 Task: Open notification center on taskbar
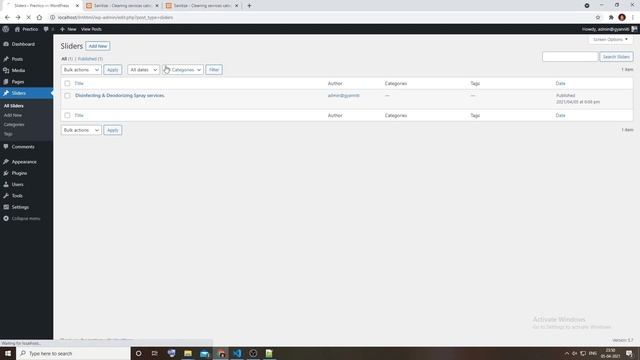point(629,353)
